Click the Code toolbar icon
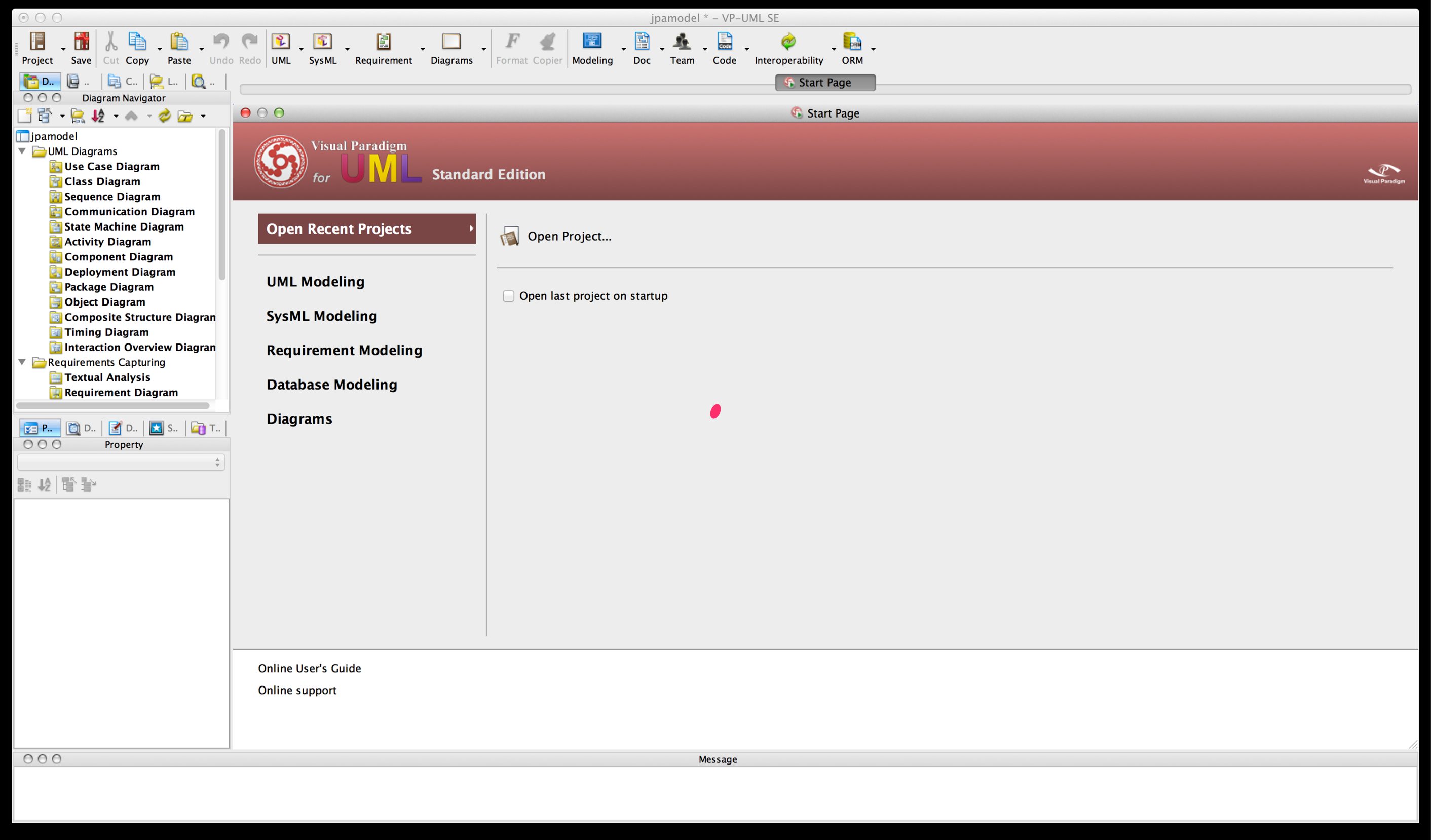Screen dimensions: 1431x840 [x=725, y=41]
